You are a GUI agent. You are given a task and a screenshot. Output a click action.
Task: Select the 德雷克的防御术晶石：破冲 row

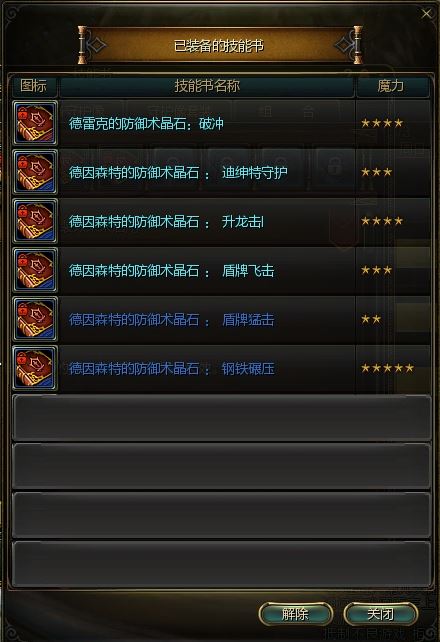tap(221, 123)
